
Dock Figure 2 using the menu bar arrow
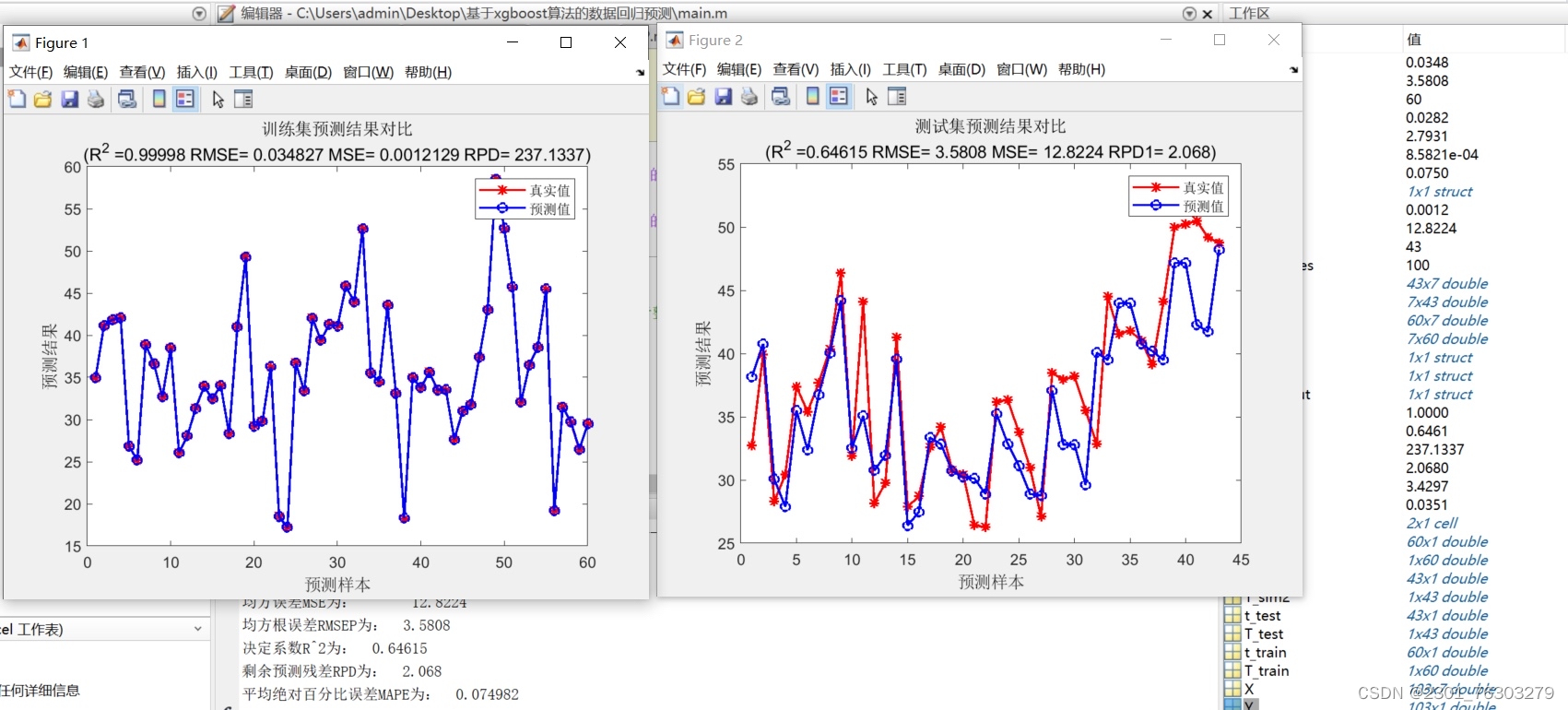tap(1294, 69)
